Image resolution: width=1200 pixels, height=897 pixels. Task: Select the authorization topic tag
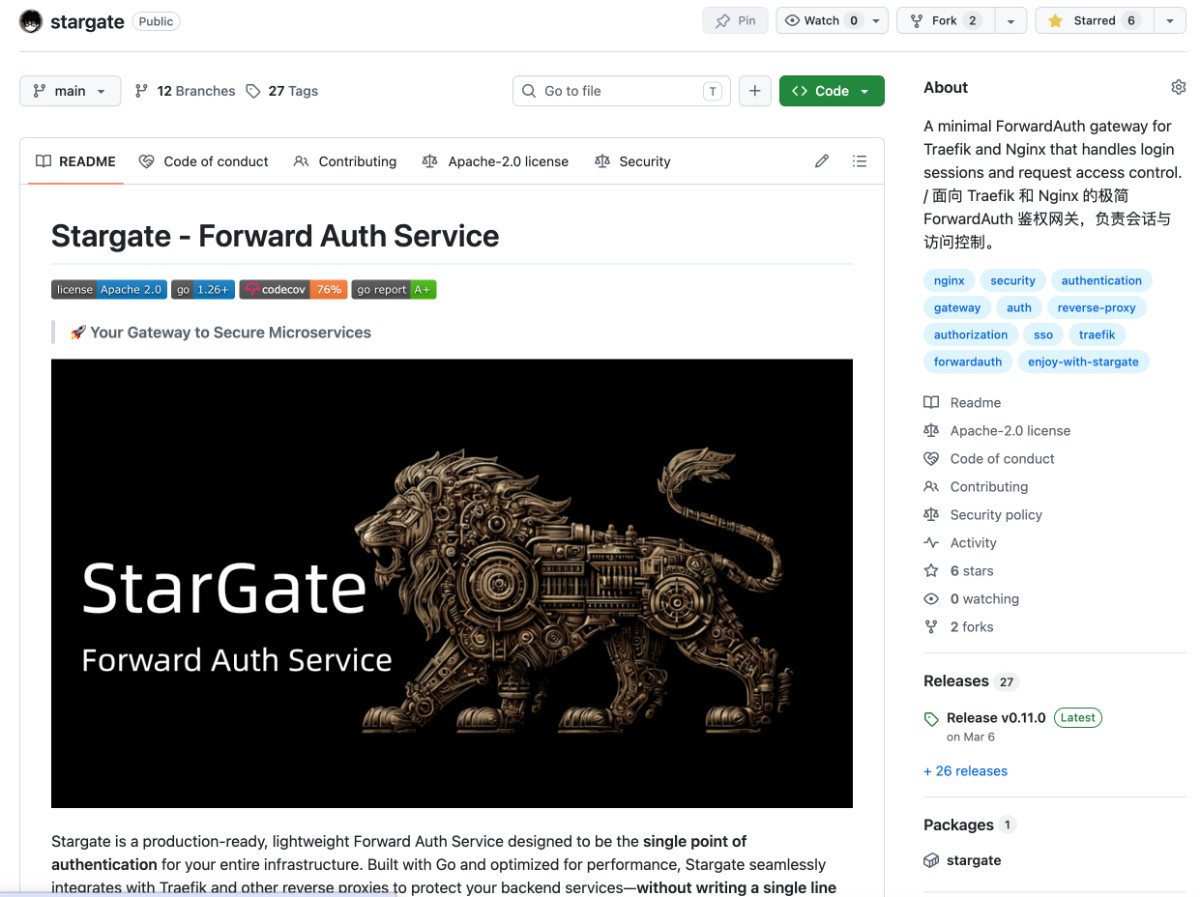971,335
